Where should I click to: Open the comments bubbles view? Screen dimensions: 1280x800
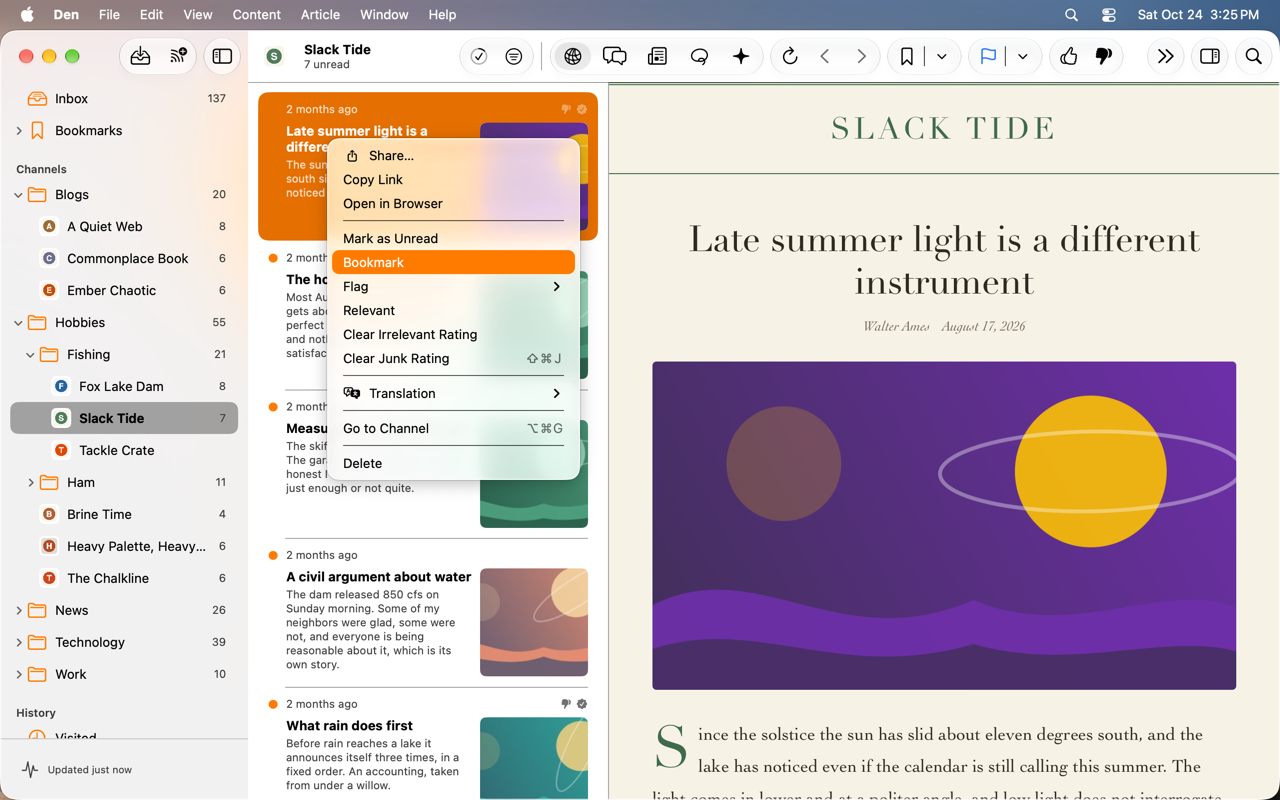tap(615, 57)
